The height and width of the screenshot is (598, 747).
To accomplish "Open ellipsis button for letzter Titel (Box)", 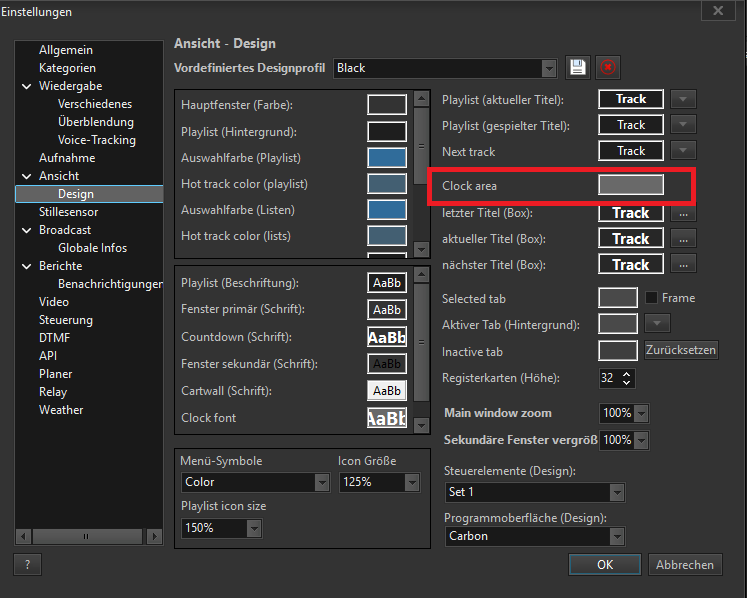I will coord(683,213).
